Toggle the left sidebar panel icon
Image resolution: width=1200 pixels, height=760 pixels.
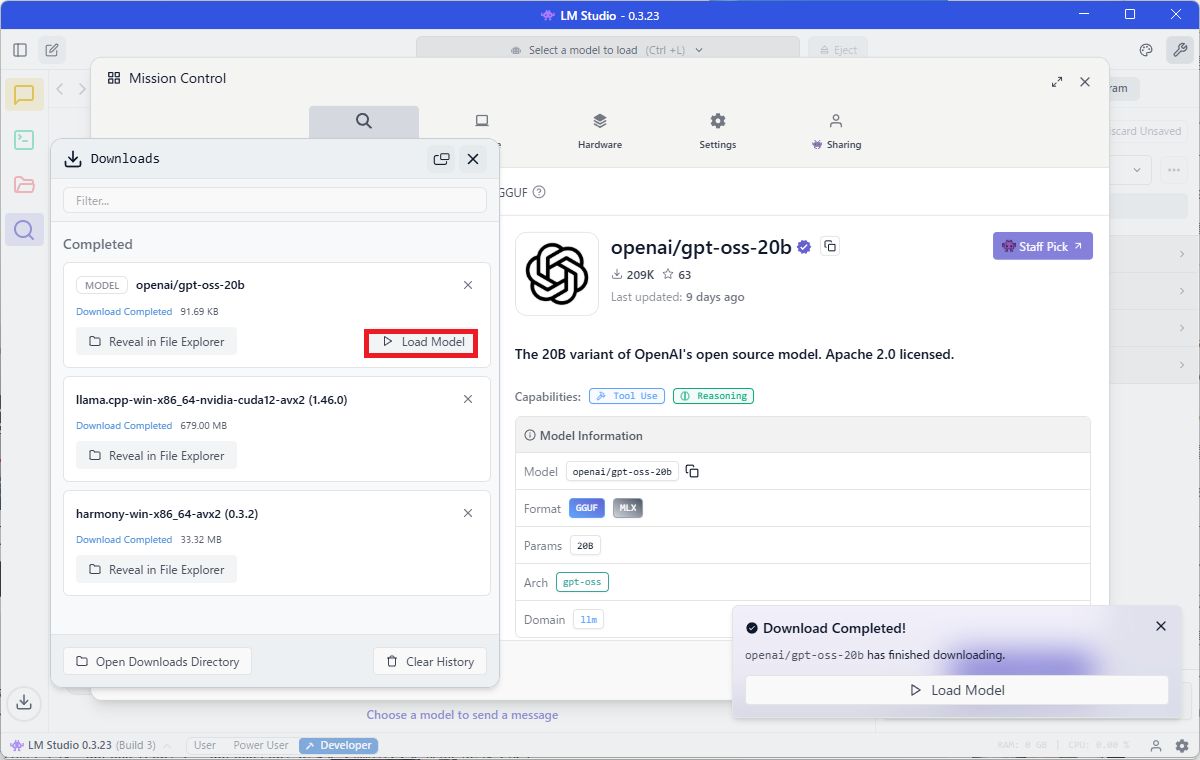pyautogui.click(x=20, y=50)
